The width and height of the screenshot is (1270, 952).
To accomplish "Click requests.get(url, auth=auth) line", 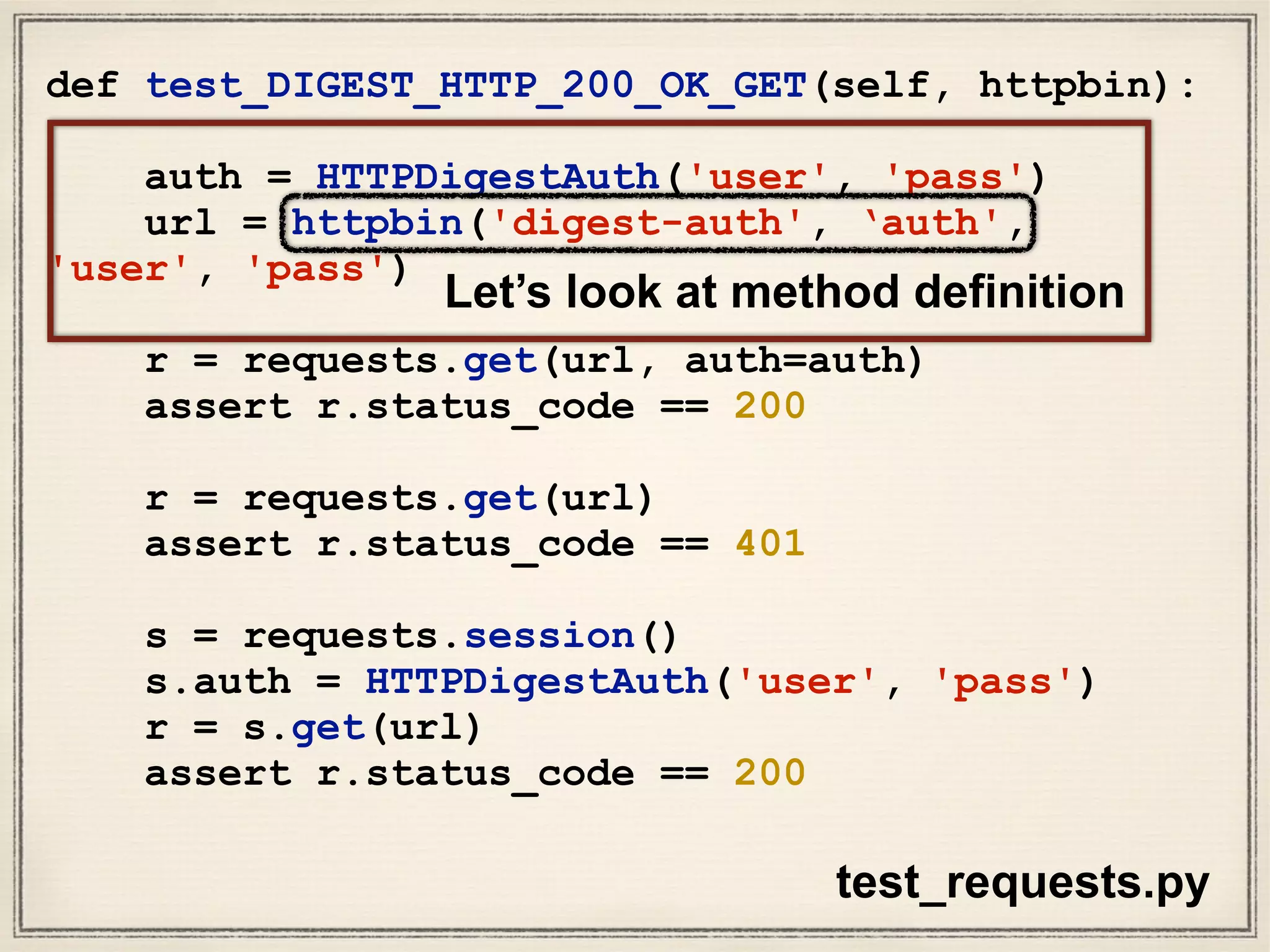I will point(533,361).
